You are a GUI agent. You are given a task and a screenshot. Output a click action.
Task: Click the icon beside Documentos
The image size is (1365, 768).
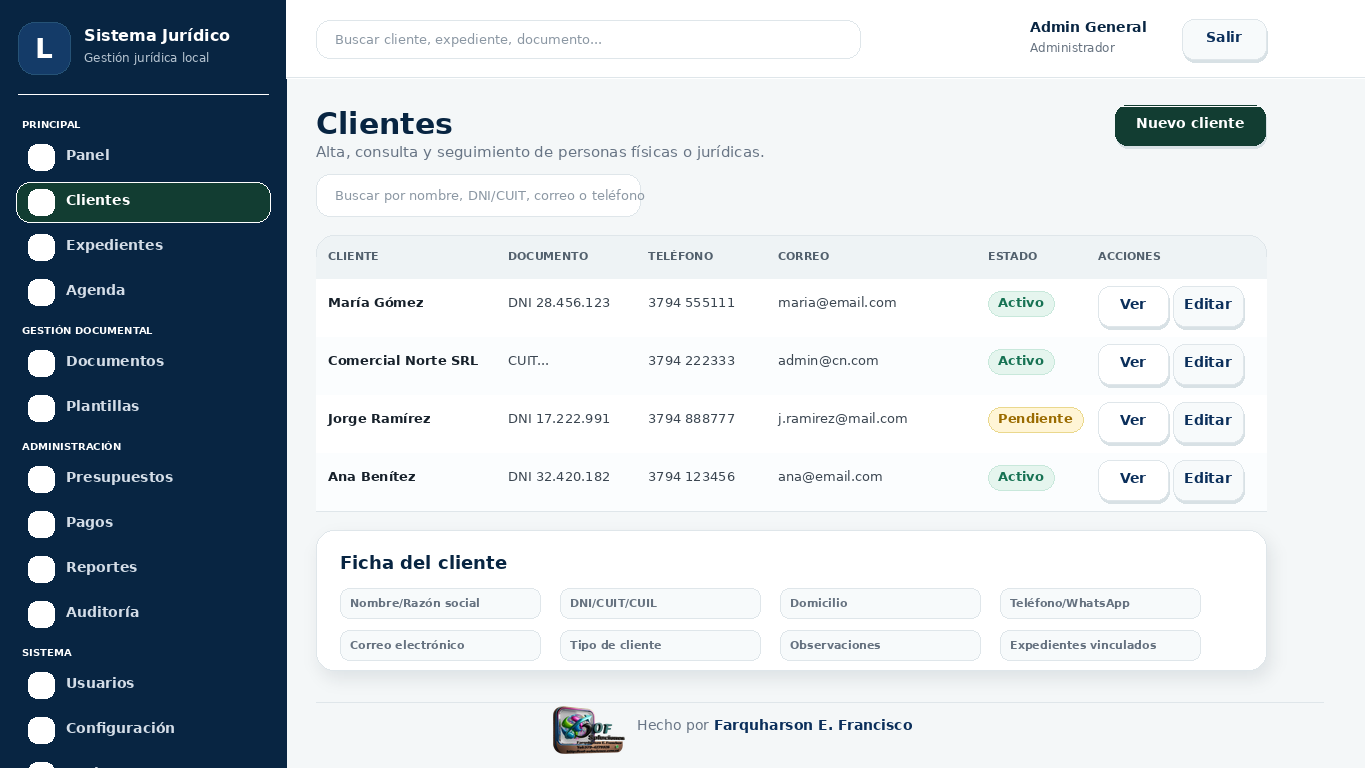pyautogui.click(x=41, y=363)
